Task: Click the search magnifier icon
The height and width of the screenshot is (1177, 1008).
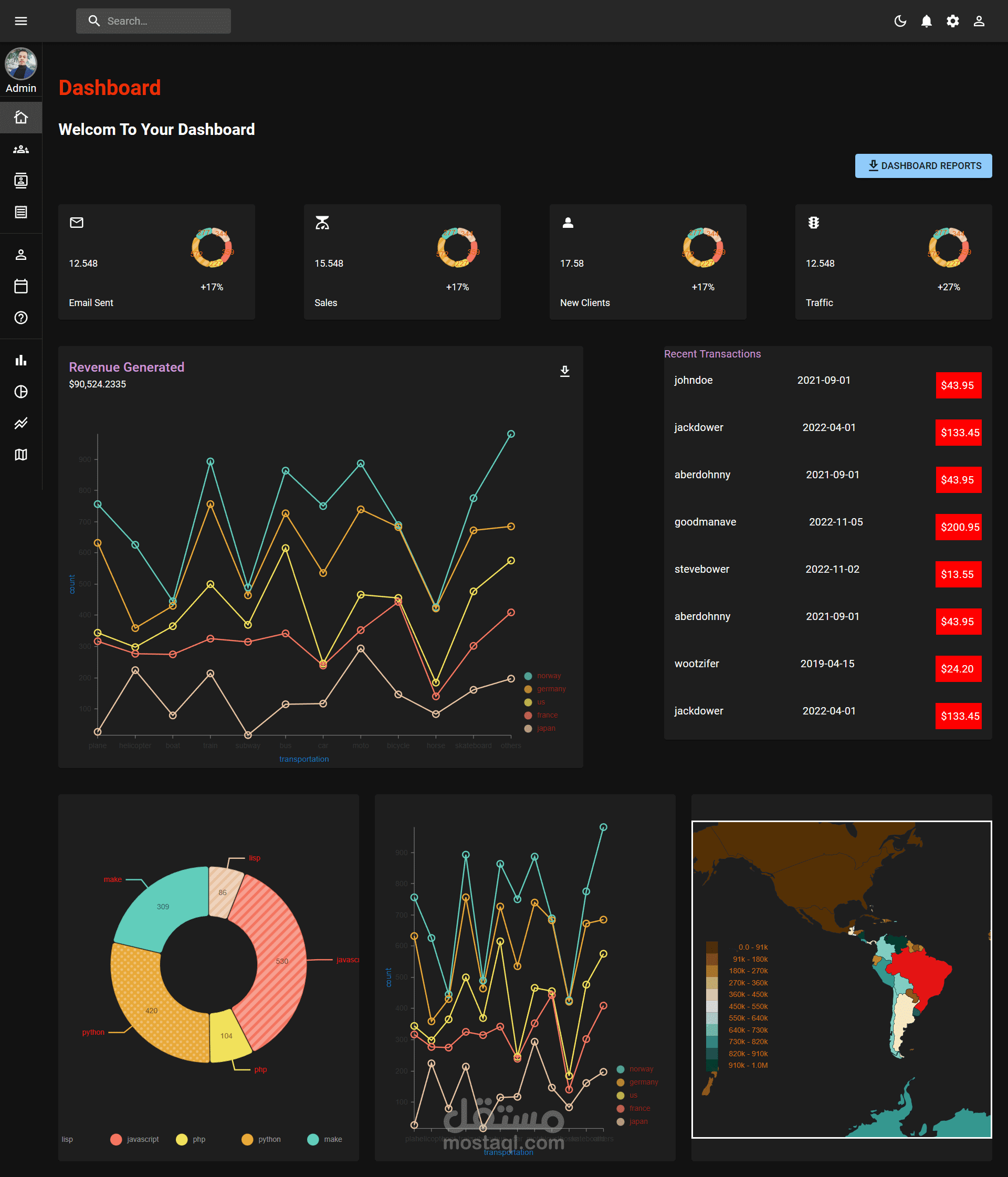Action: 94,21
